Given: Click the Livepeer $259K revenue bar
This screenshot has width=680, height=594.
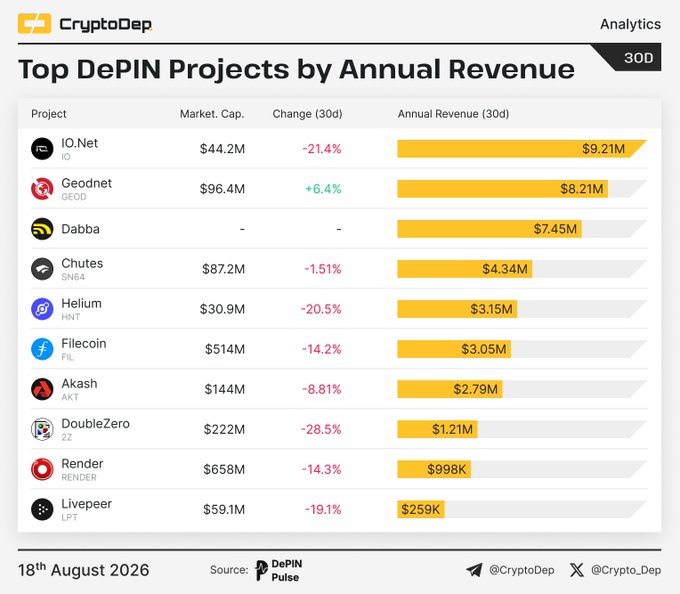Looking at the screenshot, I should click(x=421, y=509).
